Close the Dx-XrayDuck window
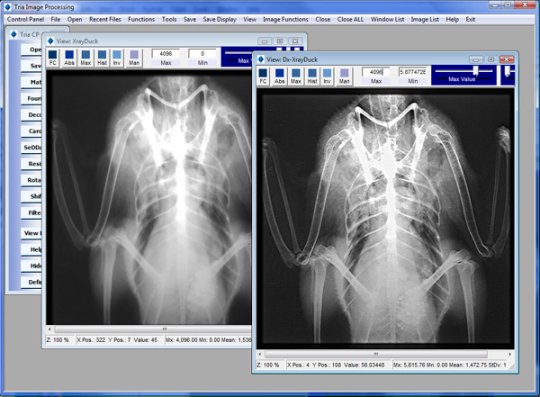 pos(506,60)
